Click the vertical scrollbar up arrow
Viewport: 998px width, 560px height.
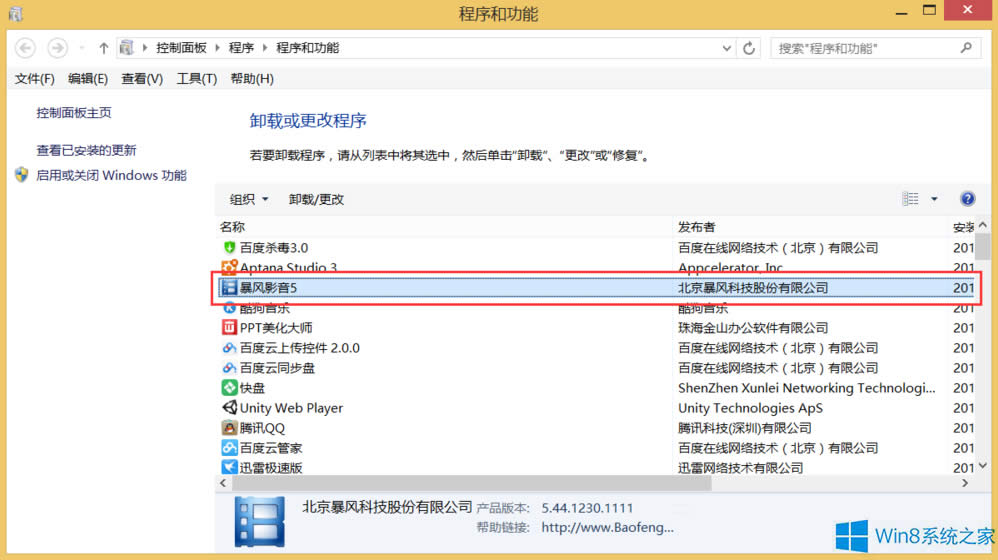click(x=983, y=225)
